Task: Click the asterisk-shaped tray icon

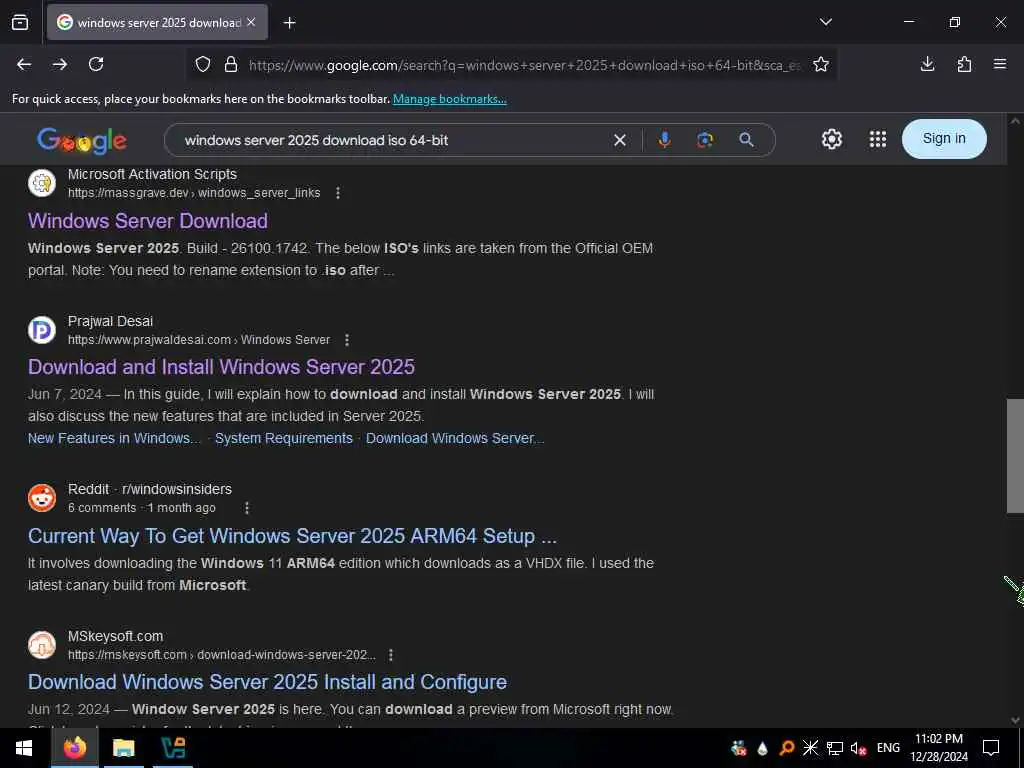Action: tap(810, 748)
